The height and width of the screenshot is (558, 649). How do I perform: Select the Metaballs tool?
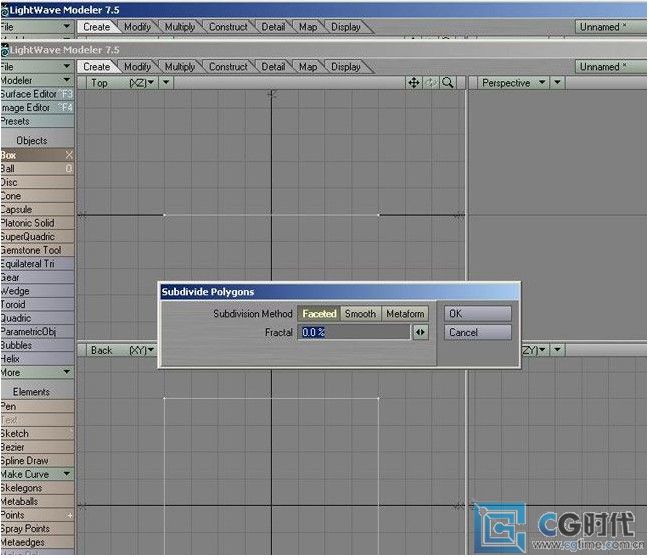point(37,501)
